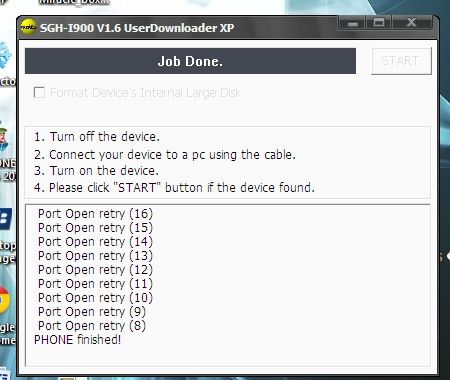
Task: Click the yellow app icon in title bar
Action: click(28, 27)
